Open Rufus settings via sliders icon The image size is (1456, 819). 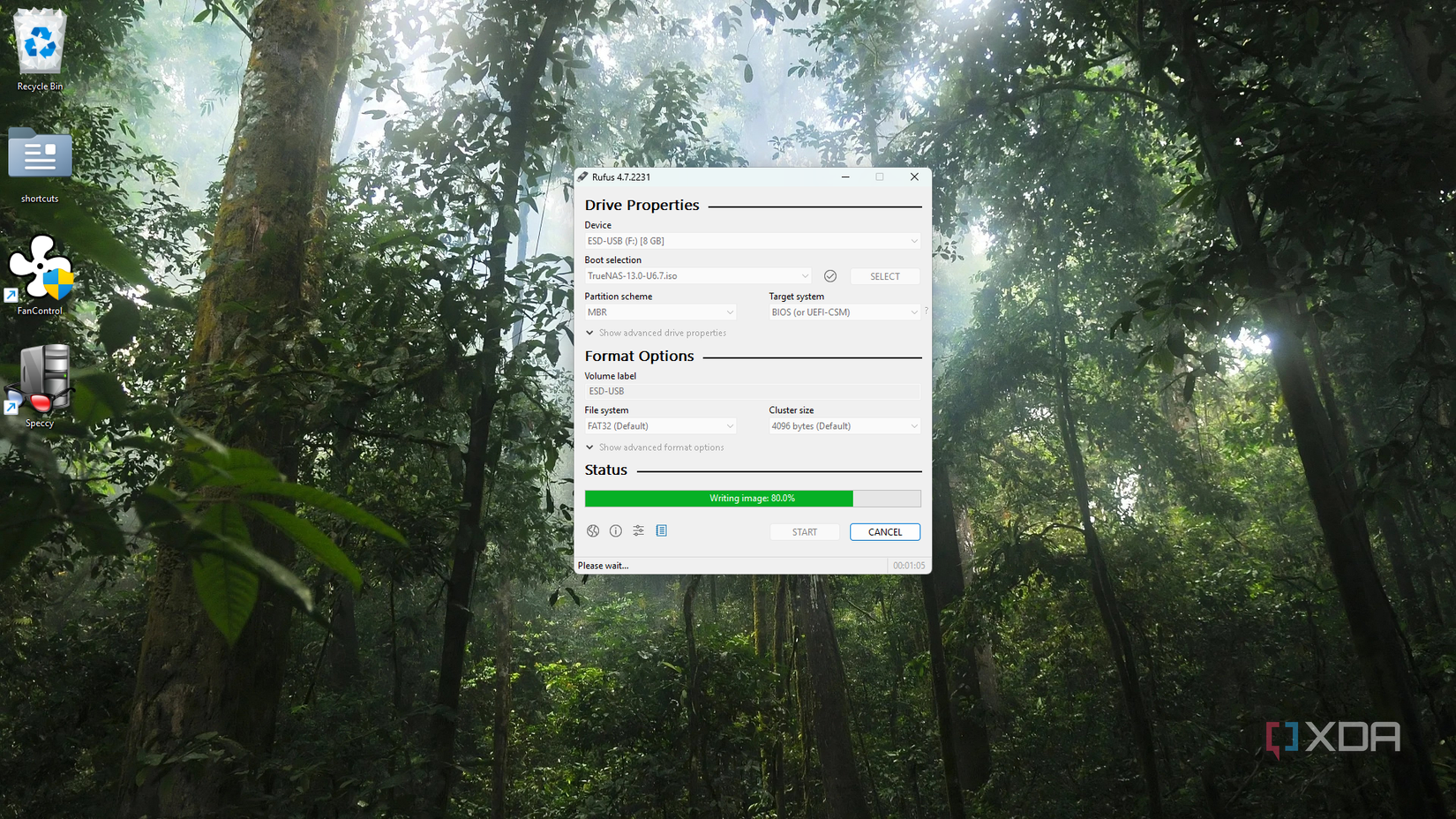(638, 530)
